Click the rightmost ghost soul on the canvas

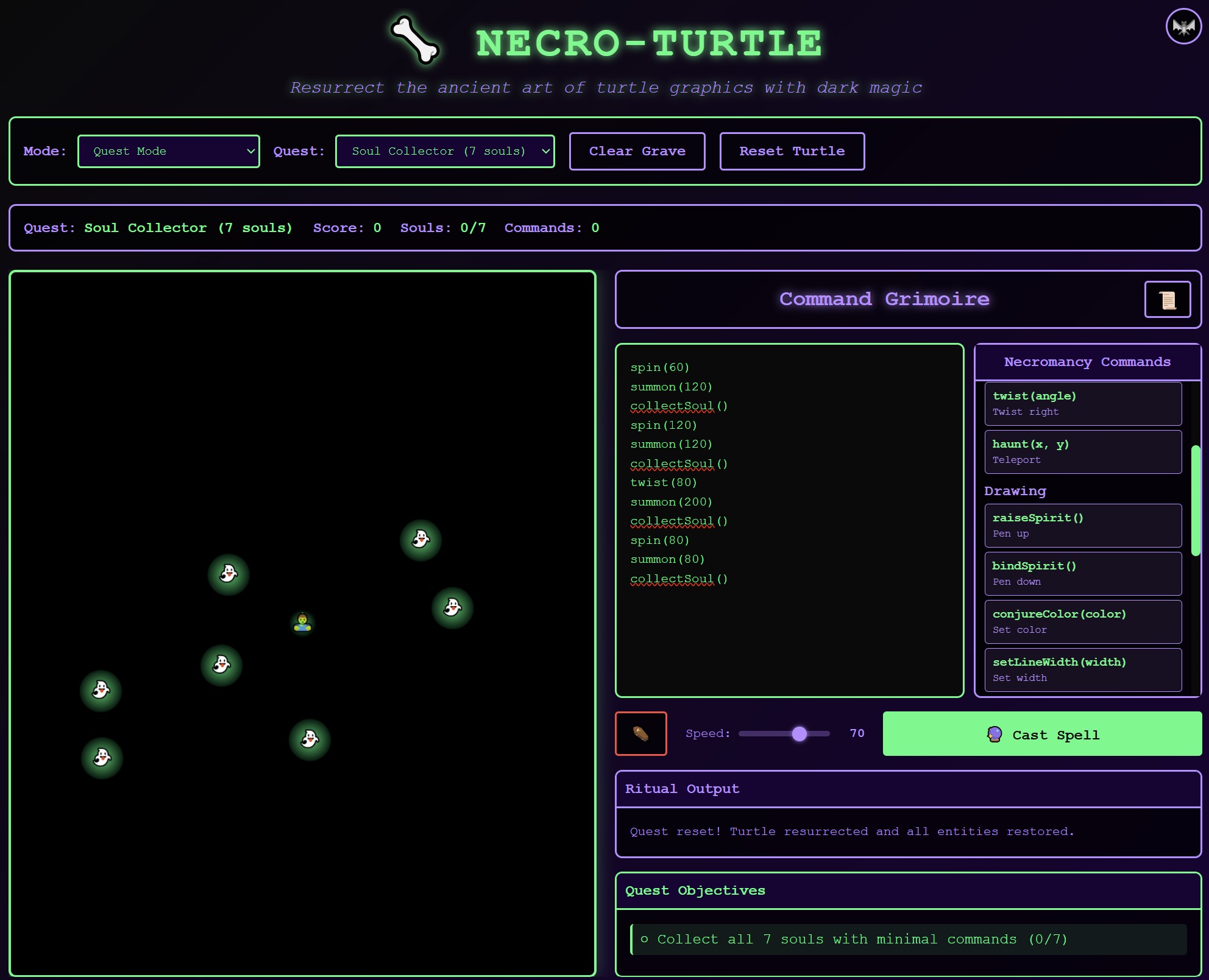click(x=452, y=607)
